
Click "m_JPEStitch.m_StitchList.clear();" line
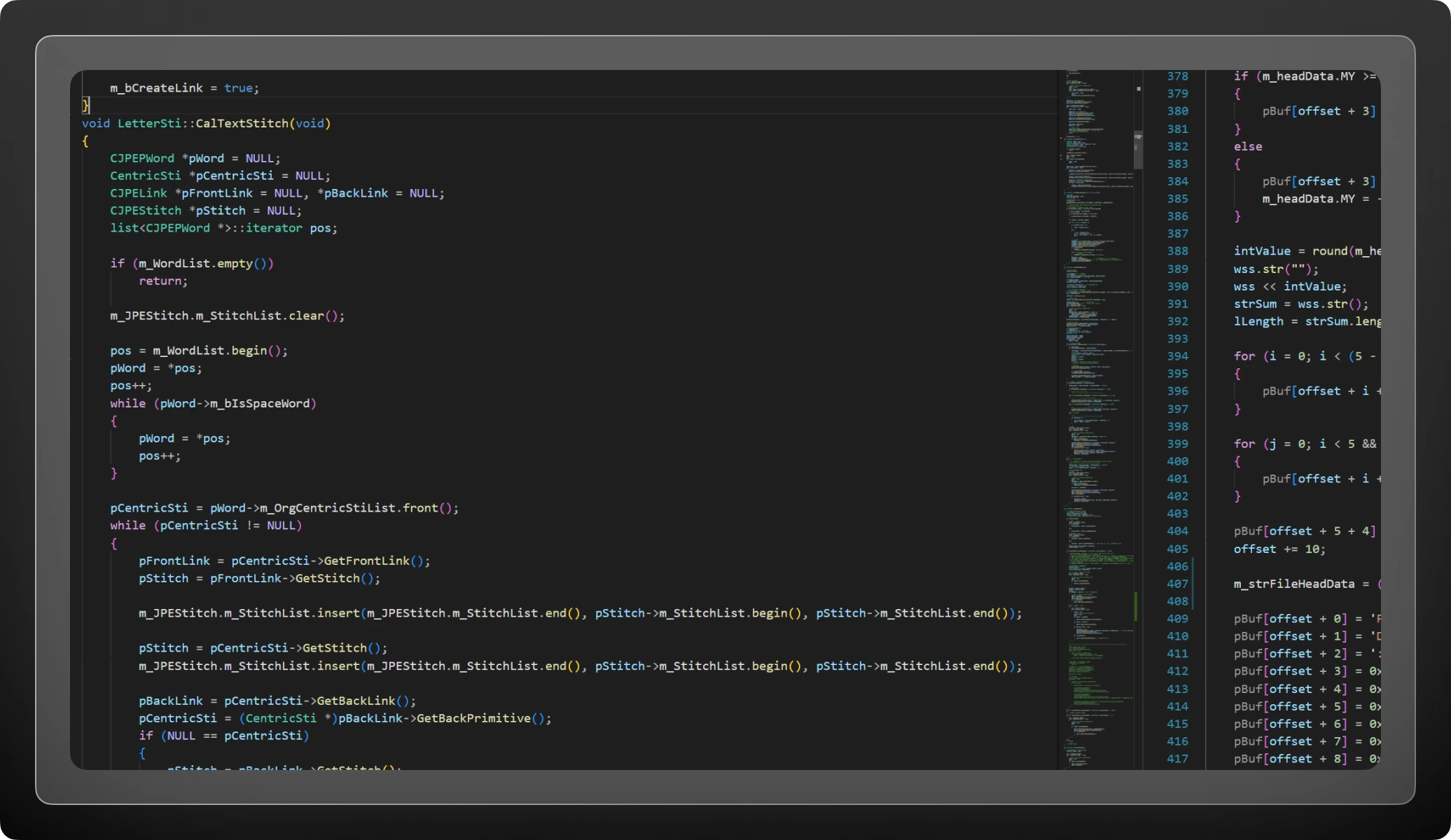(x=227, y=316)
